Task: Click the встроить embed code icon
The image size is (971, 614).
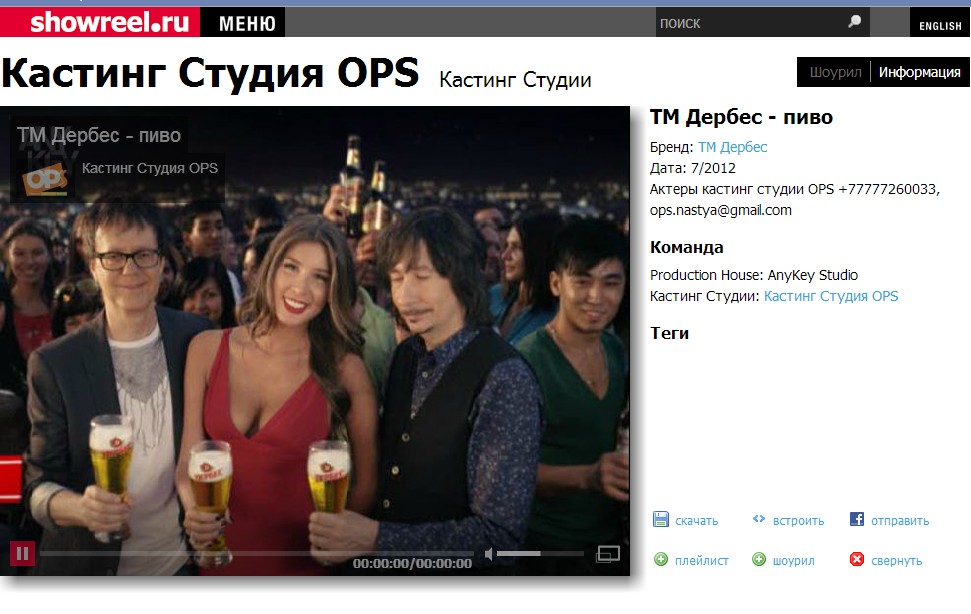Action: click(x=759, y=519)
